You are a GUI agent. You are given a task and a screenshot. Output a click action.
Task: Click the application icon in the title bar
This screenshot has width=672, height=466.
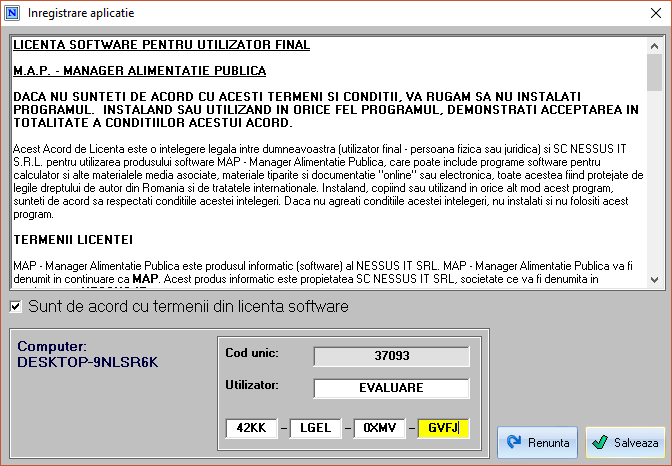pos(12,13)
